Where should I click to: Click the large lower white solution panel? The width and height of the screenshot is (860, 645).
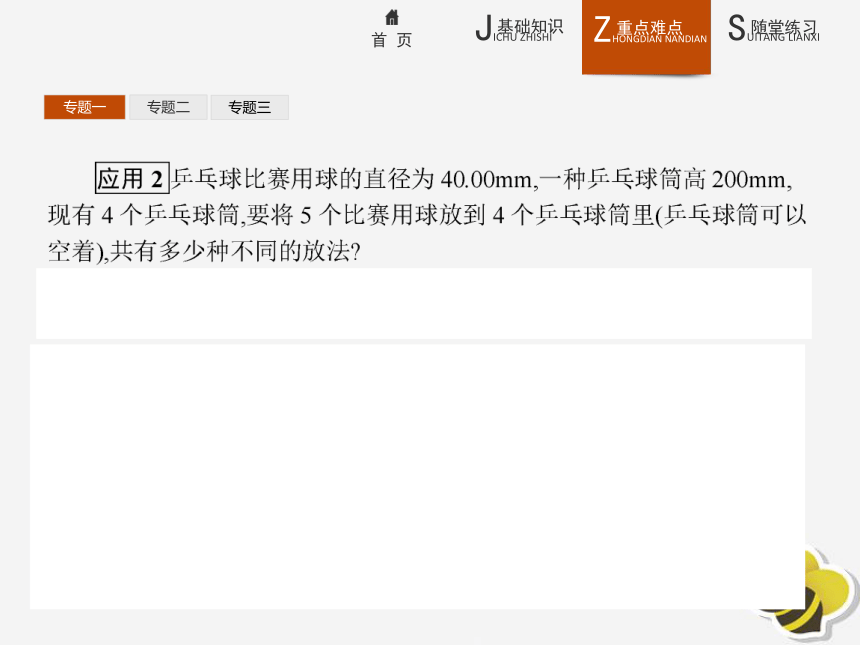(417, 477)
